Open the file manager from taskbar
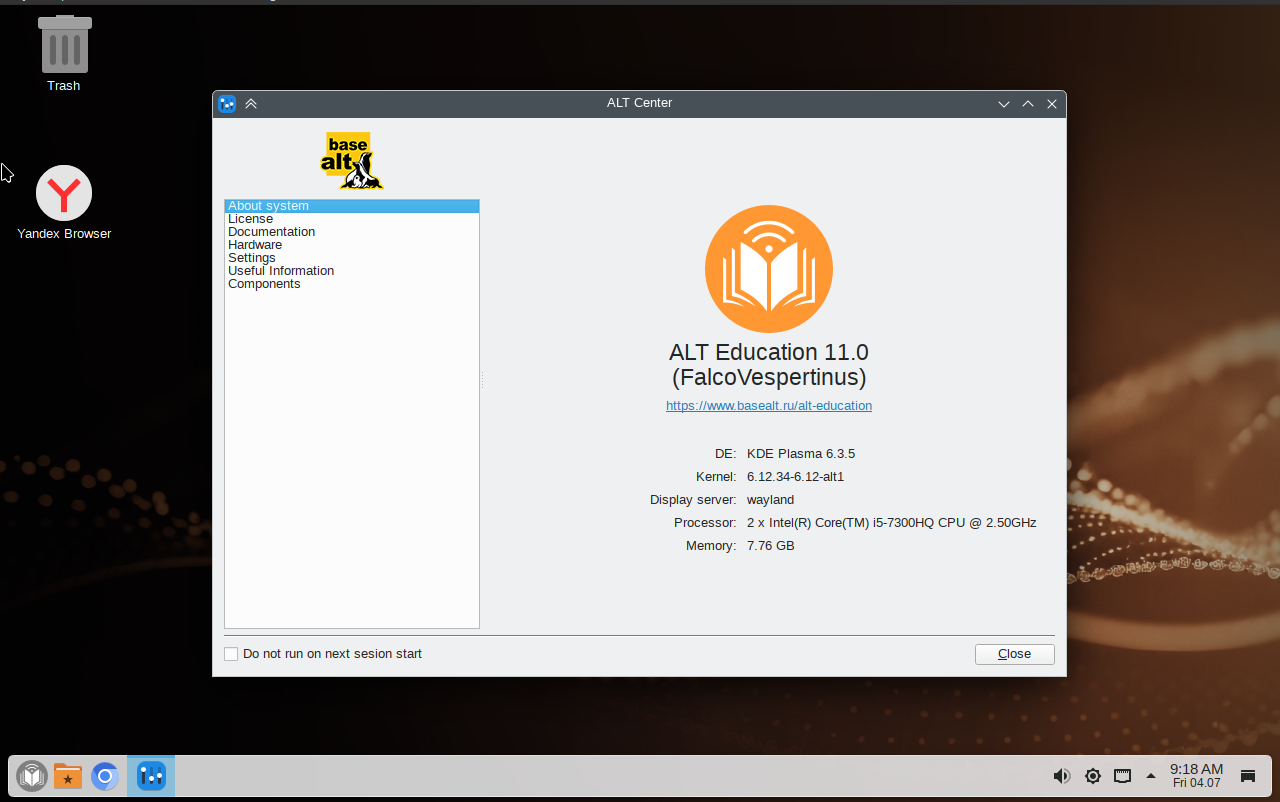The width and height of the screenshot is (1280, 802). tap(68, 776)
